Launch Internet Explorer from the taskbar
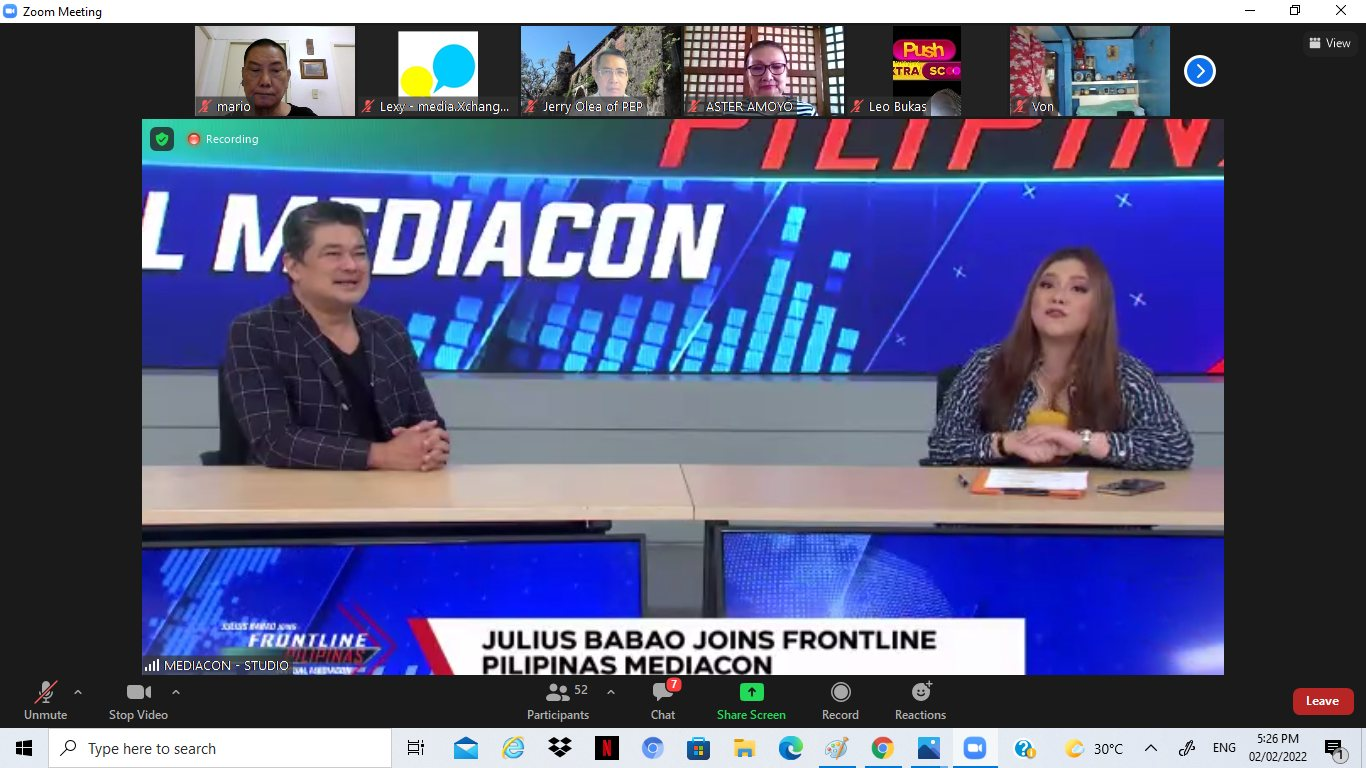Image resolution: width=1366 pixels, height=768 pixels. 514,748
